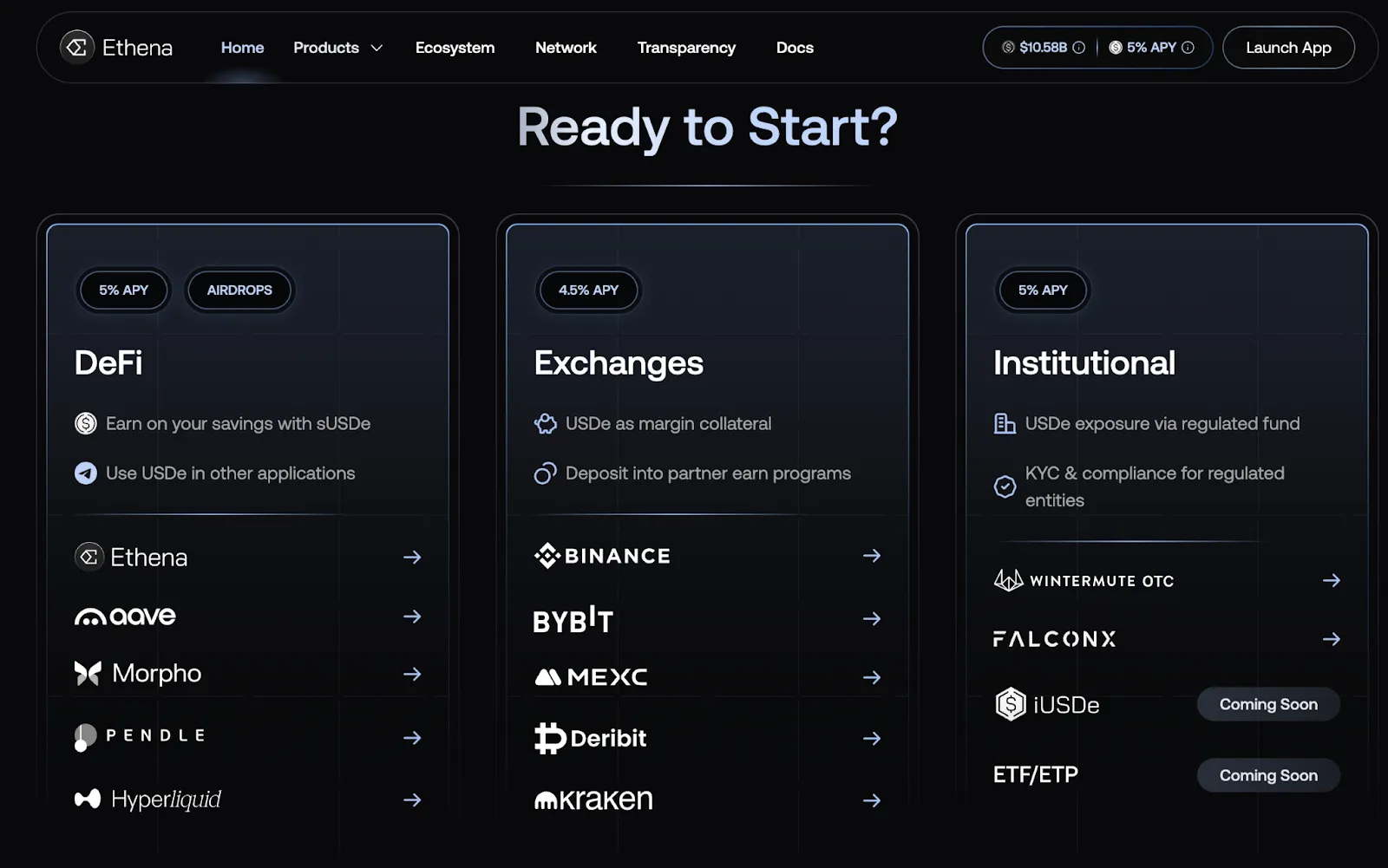Open the Transparency nav link
Viewport: 1388px width, 868px height.
686,48
